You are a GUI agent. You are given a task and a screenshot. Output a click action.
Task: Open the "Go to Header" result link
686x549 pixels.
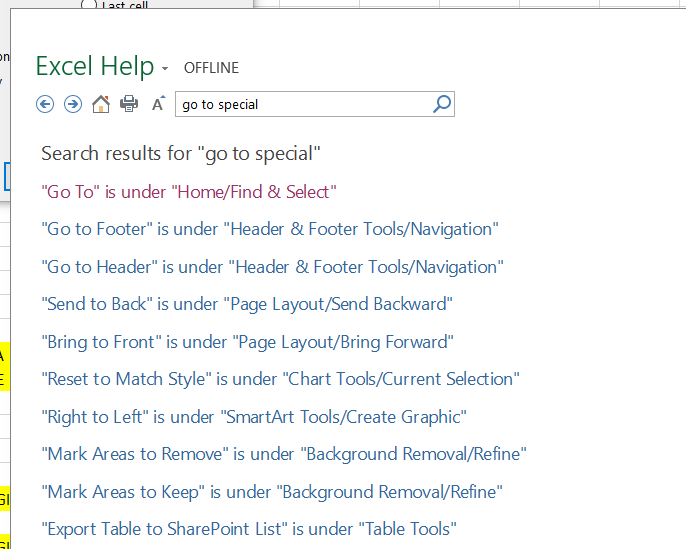pos(272,267)
